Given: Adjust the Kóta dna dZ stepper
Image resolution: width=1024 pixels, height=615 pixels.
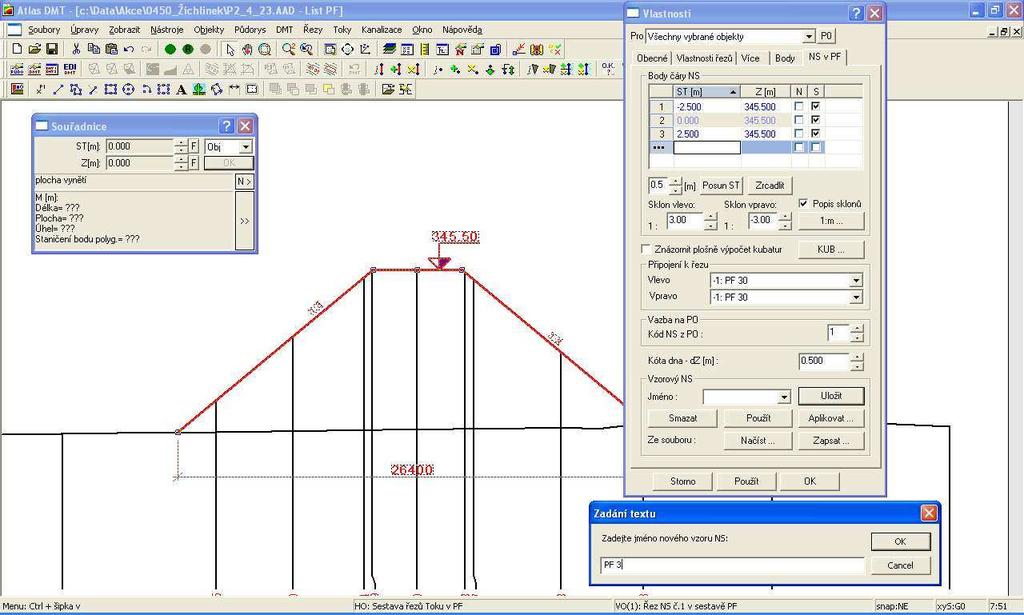Looking at the screenshot, I should click(x=857, y=362).
